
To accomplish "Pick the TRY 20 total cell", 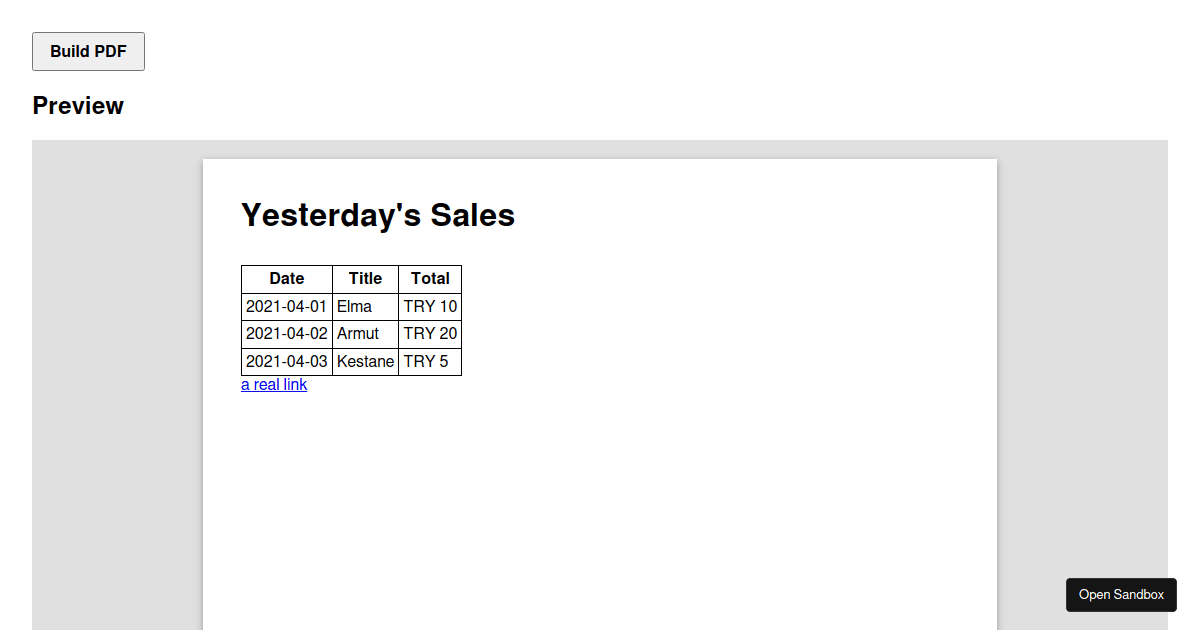I will click(x=430, y=334).
